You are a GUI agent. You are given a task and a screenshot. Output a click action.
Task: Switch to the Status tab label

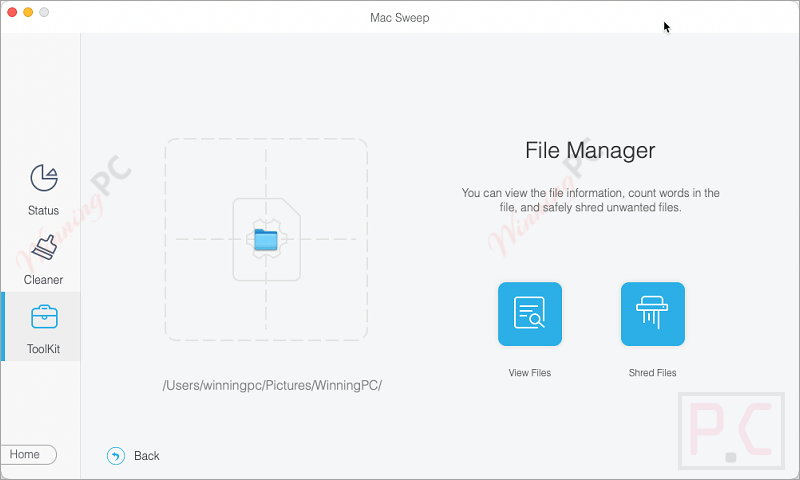pos(43,210)
